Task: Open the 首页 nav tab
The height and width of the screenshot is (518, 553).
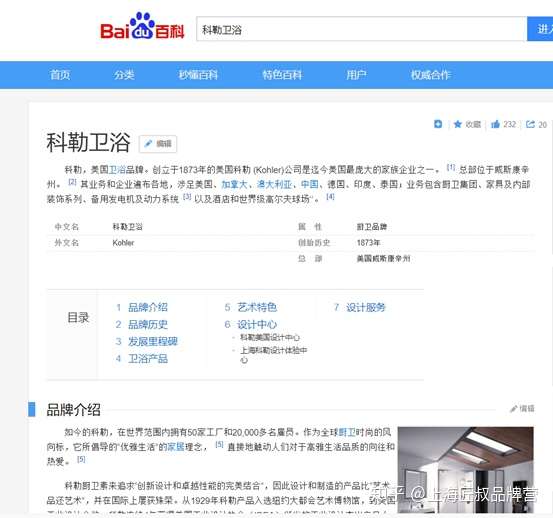Action: click(x=60, y=75)
